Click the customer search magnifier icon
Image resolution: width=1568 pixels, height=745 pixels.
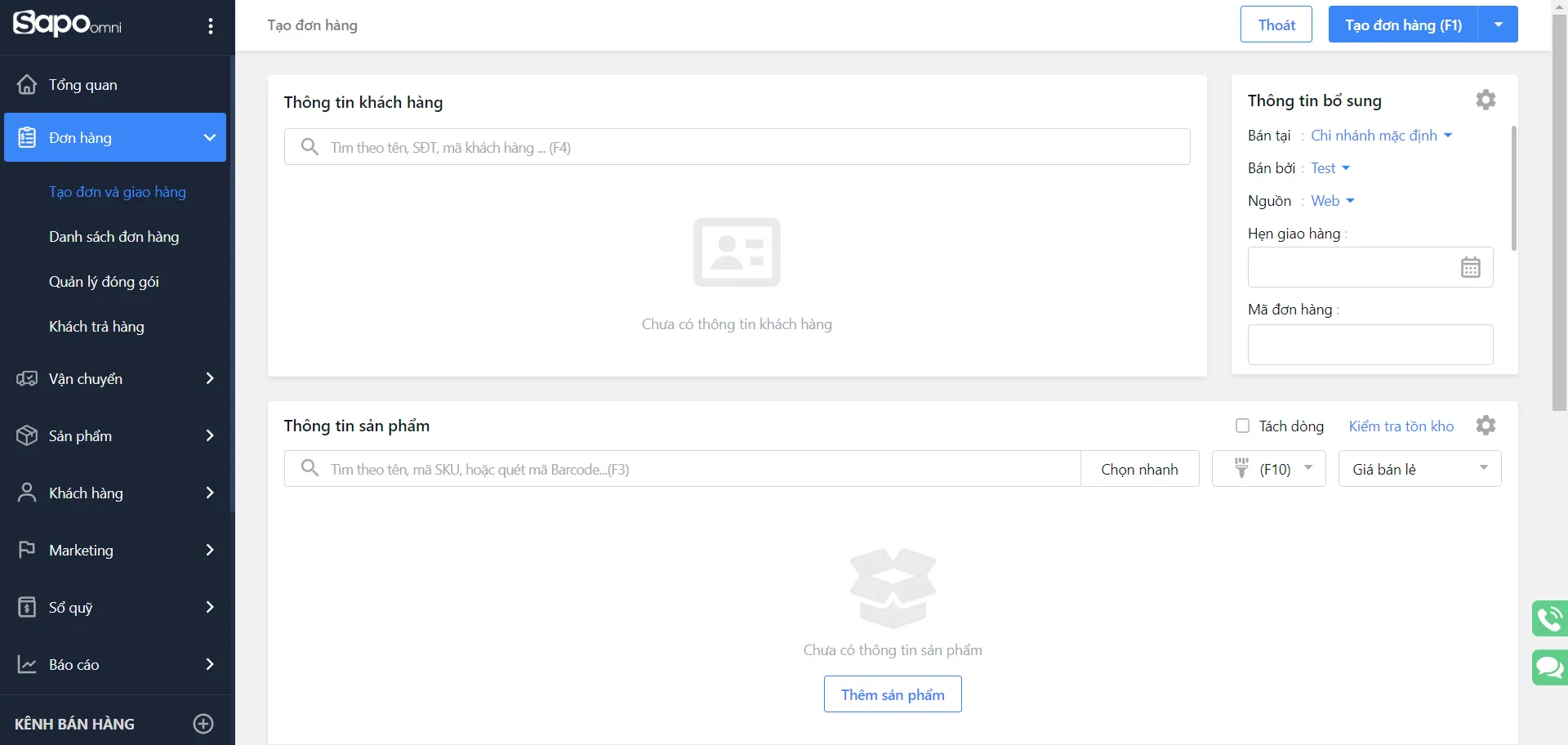click(x=310, y=147)
